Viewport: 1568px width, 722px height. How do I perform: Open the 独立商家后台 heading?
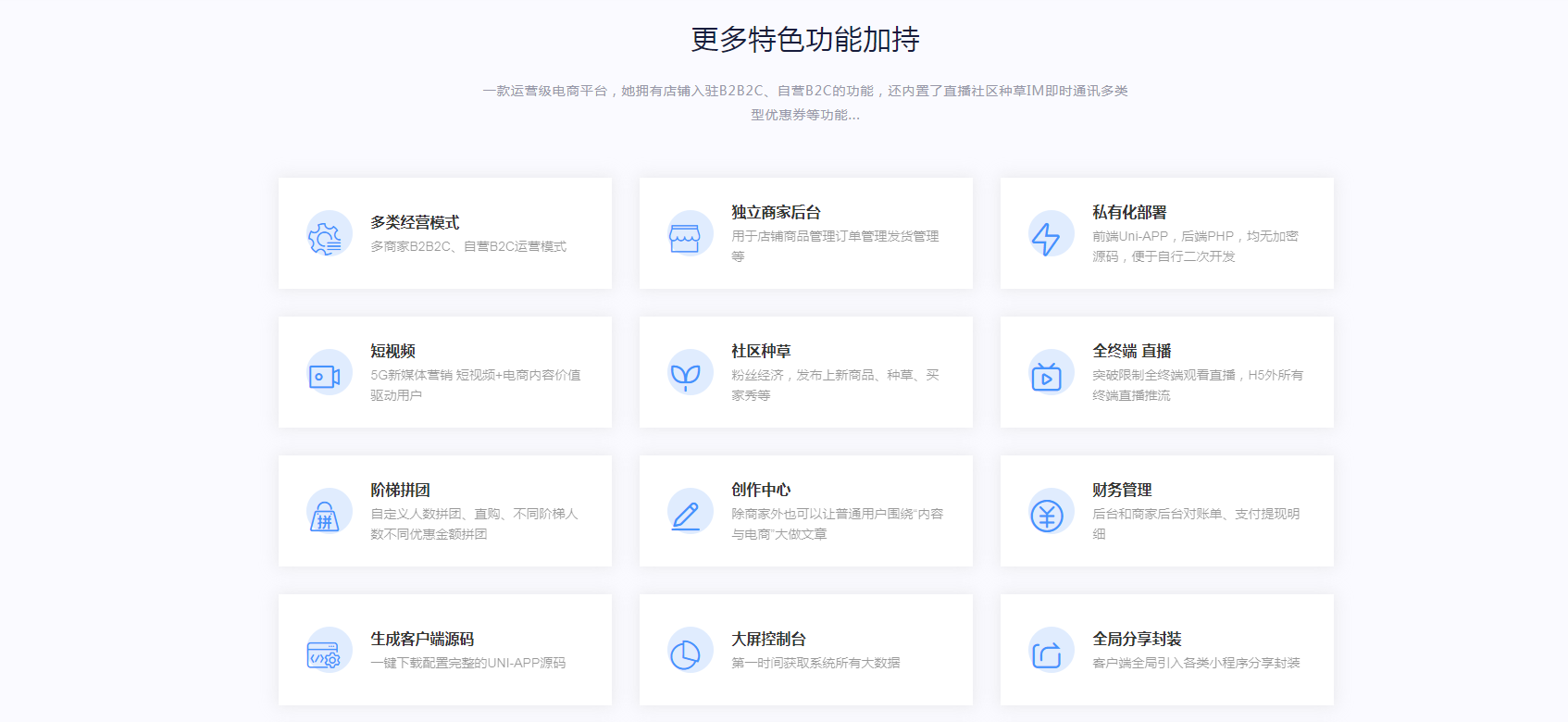776,213
